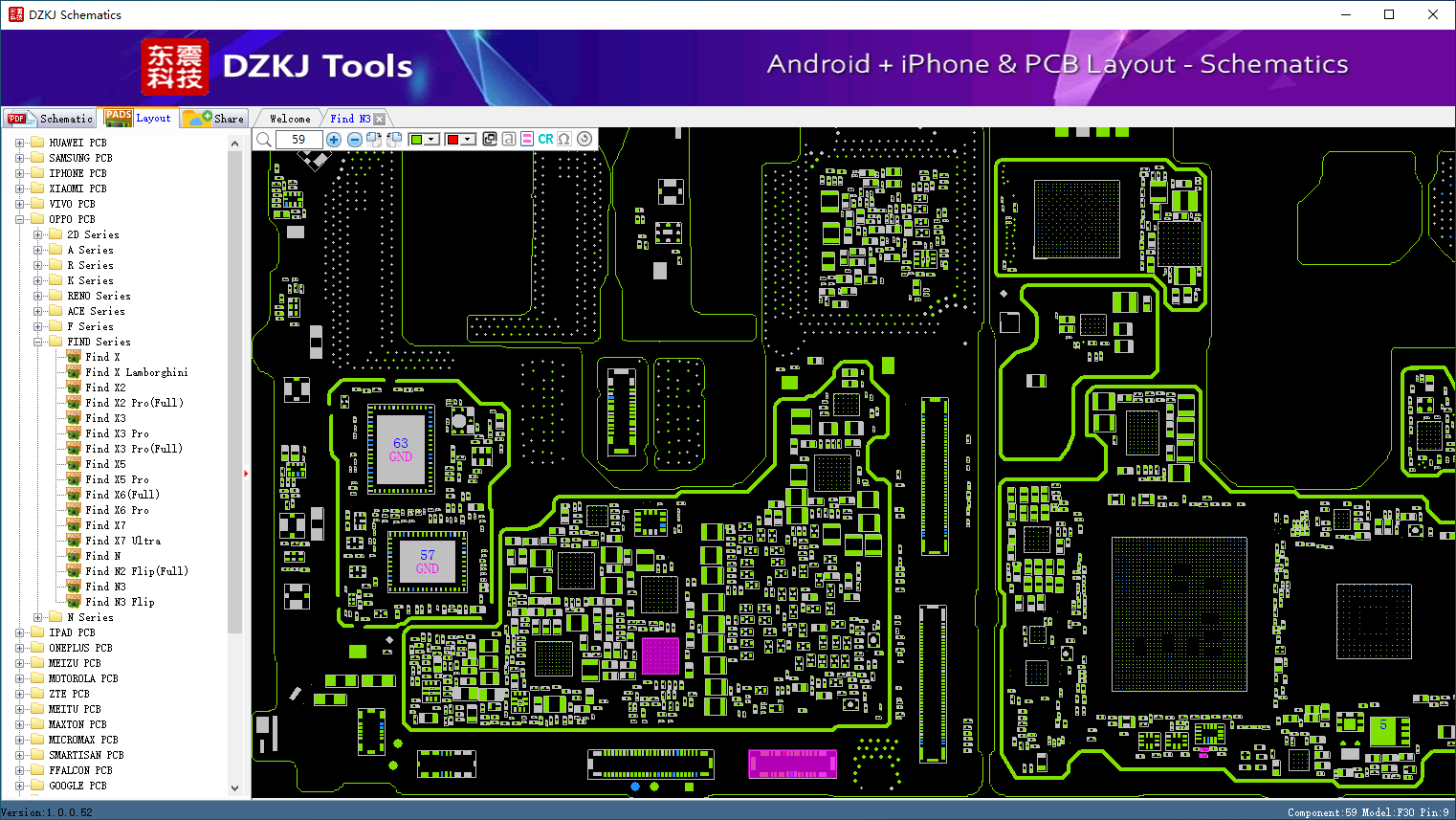Click the zoom out minus button

(x=355, y=140)
